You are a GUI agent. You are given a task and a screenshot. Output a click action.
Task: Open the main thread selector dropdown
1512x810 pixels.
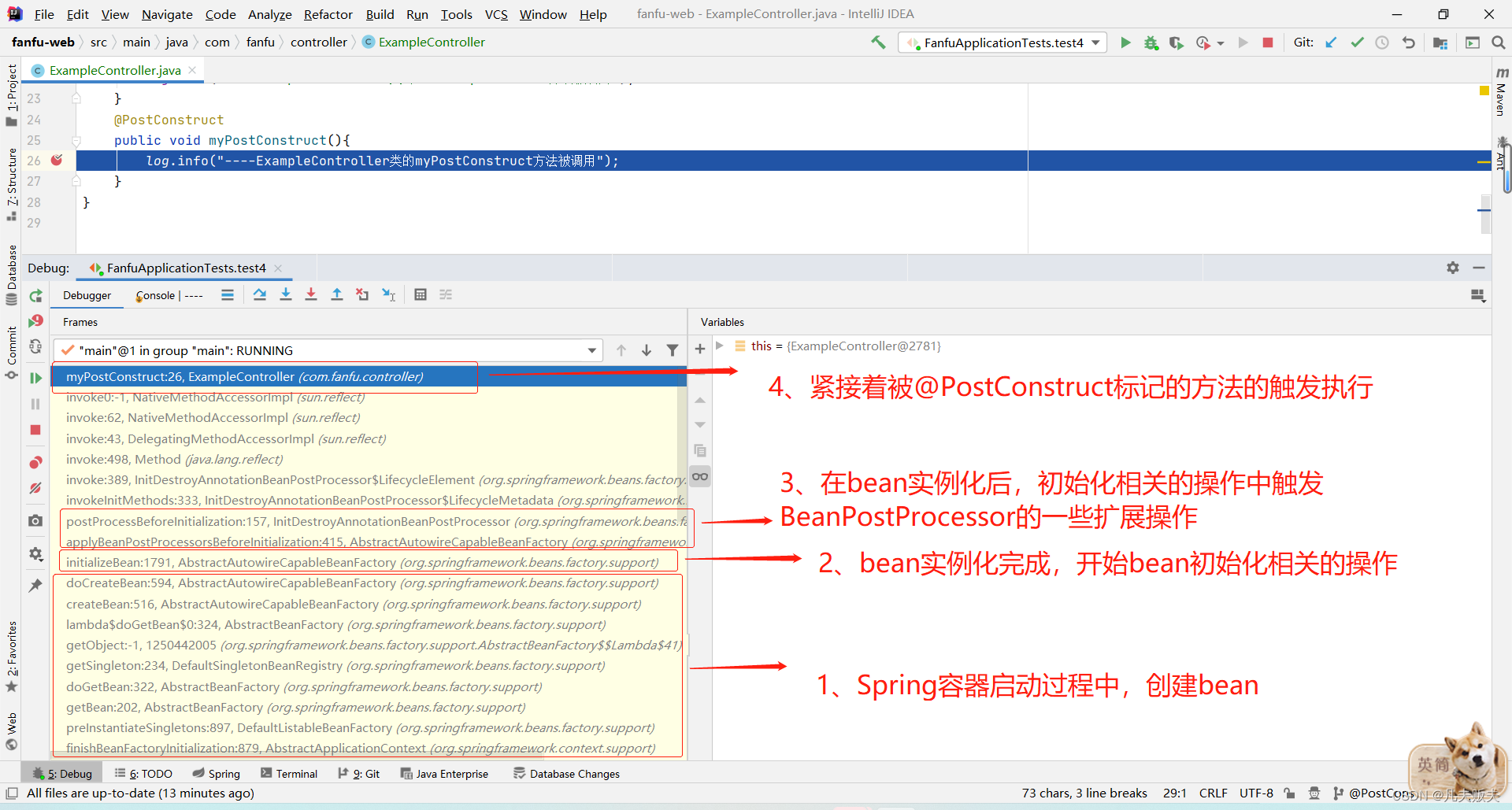(x=591, y=350)
